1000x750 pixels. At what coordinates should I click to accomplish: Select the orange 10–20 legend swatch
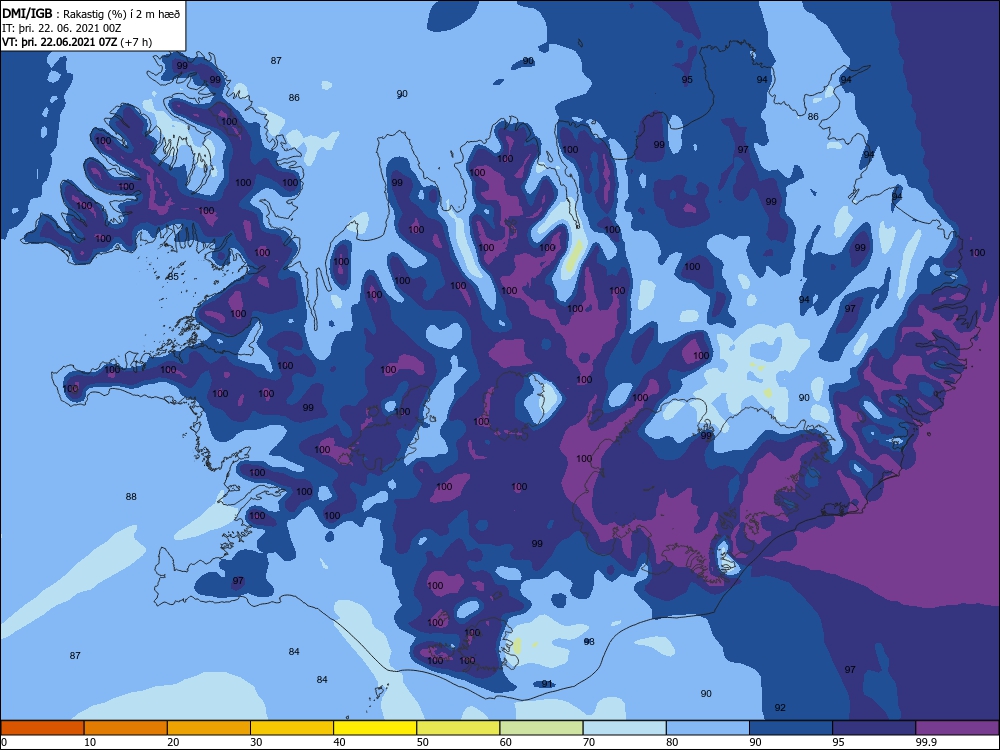(126, 728)
